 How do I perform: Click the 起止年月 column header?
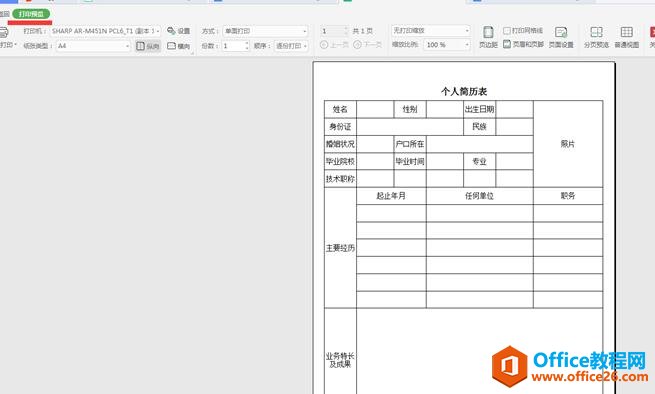(391, 196)
